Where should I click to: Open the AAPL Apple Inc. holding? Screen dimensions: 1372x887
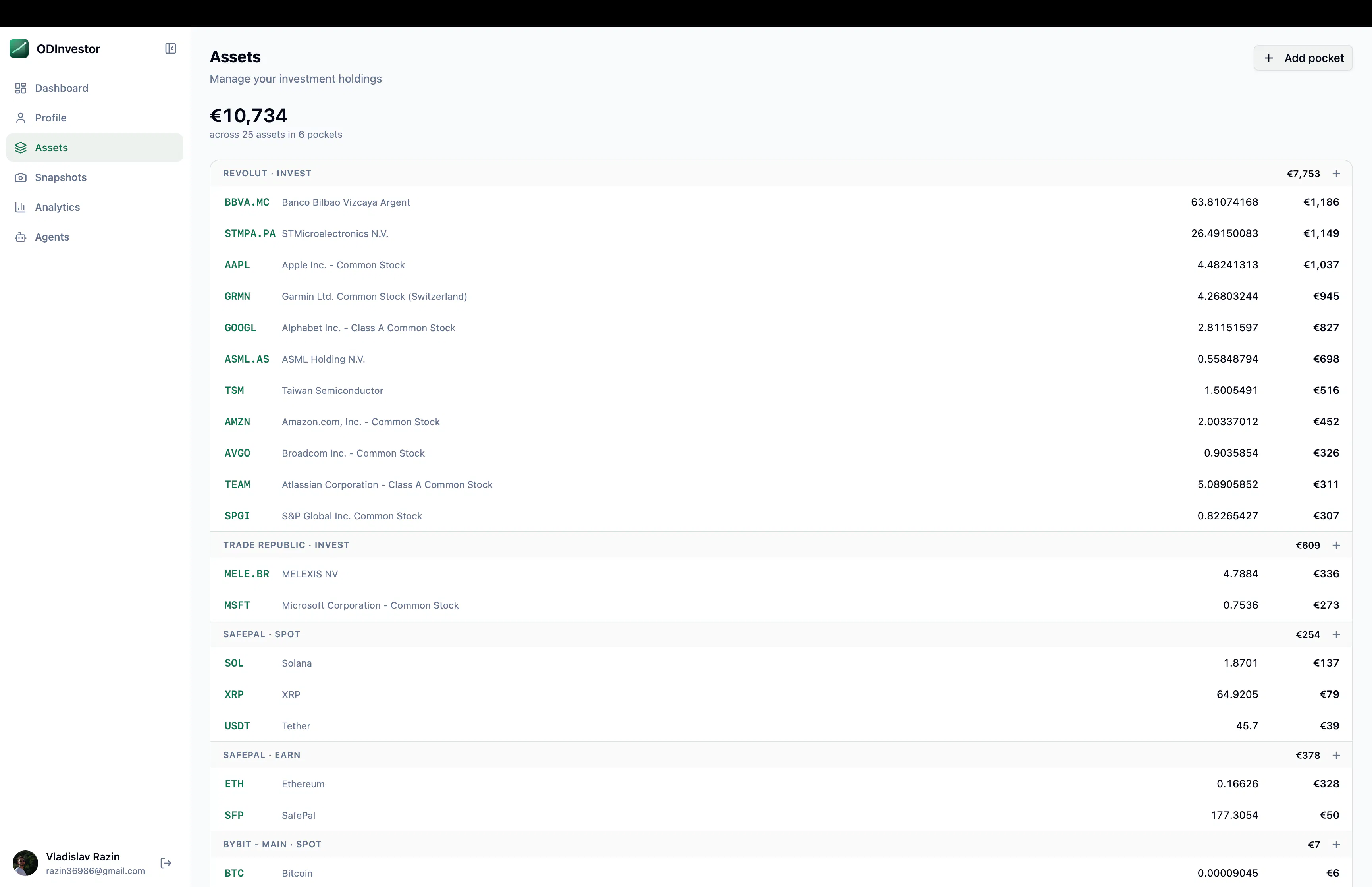781,265
